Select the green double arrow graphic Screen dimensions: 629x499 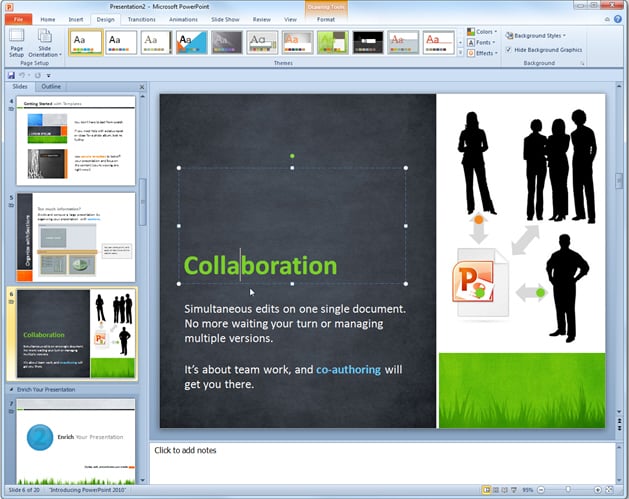[531, 293]
